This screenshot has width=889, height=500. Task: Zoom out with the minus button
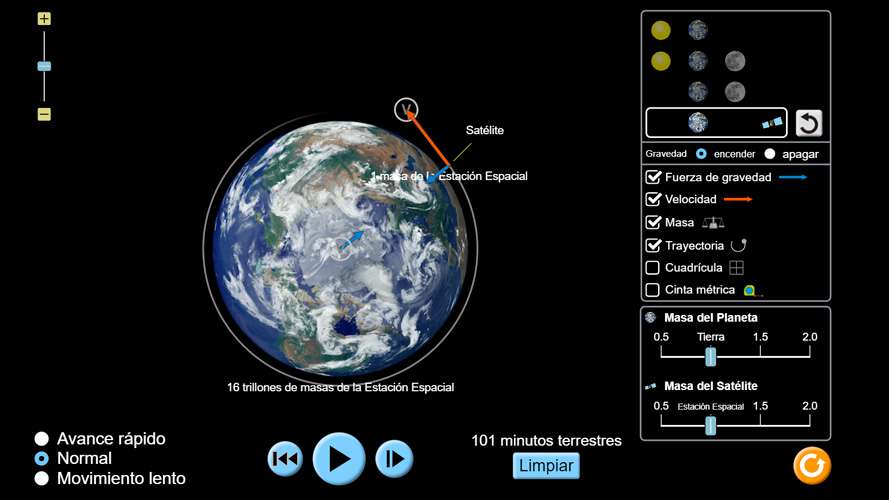coord(44,114)
